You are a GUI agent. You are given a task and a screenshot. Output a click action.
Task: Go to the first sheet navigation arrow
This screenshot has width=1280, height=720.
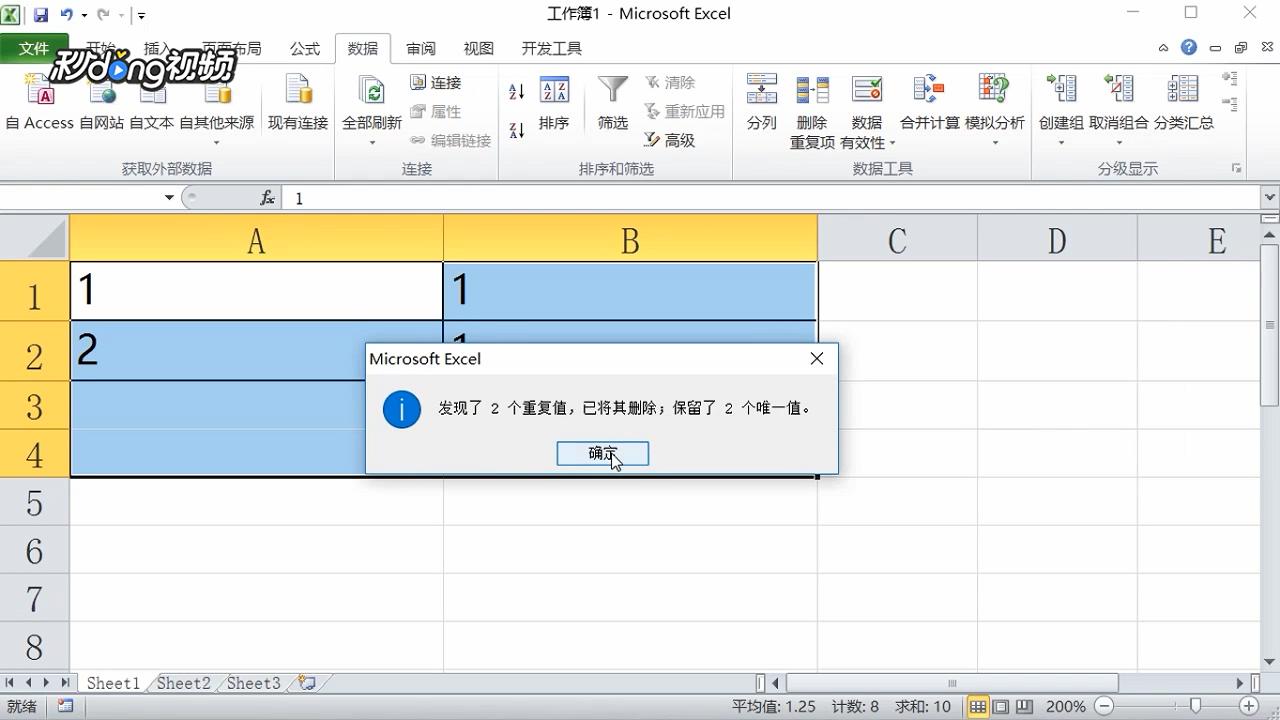click(11, 683)
